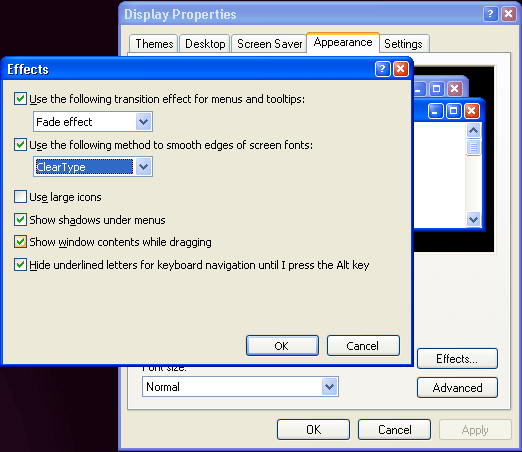This screenshot has width=522, height=452.
Task: Click the help icon in Effects title bar
Action: [382, 69]
